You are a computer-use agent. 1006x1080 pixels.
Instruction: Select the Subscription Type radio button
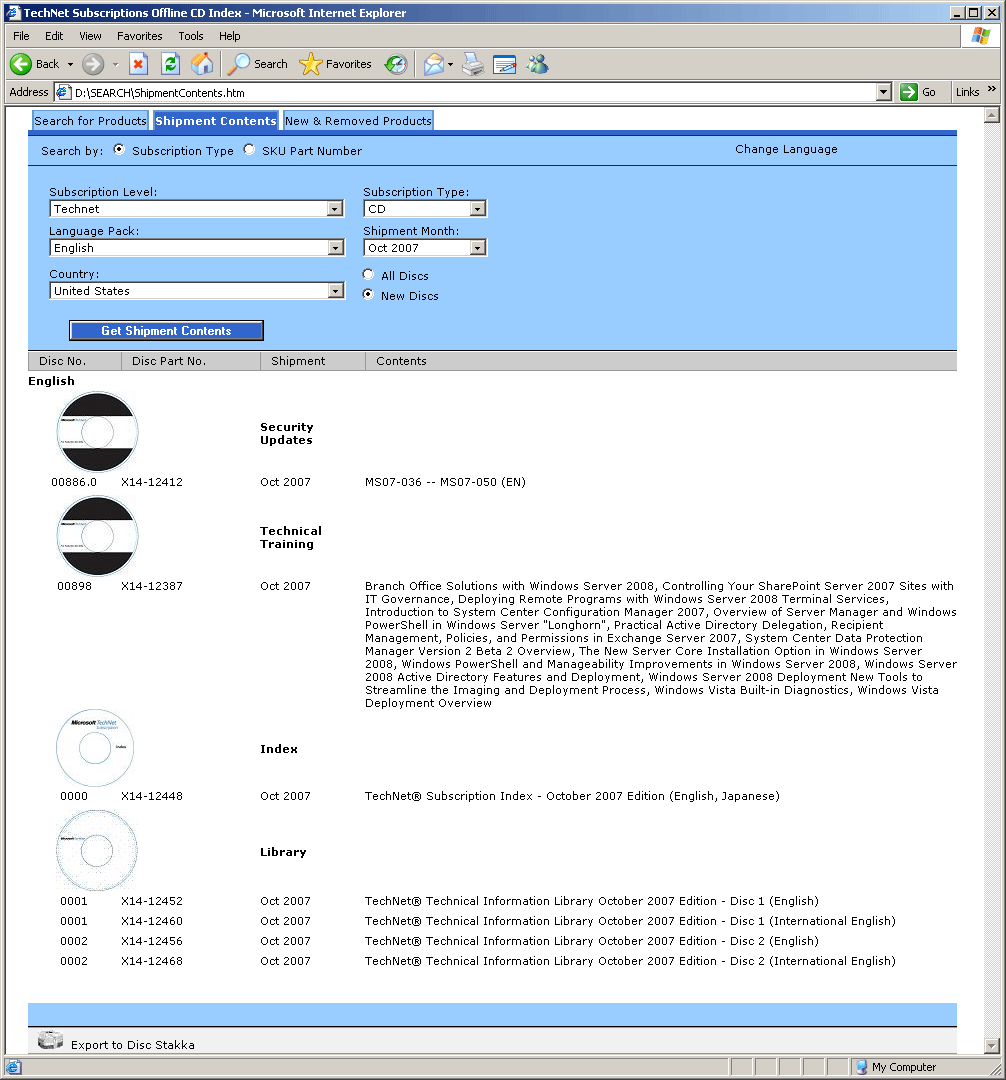[x=119, y=149]
